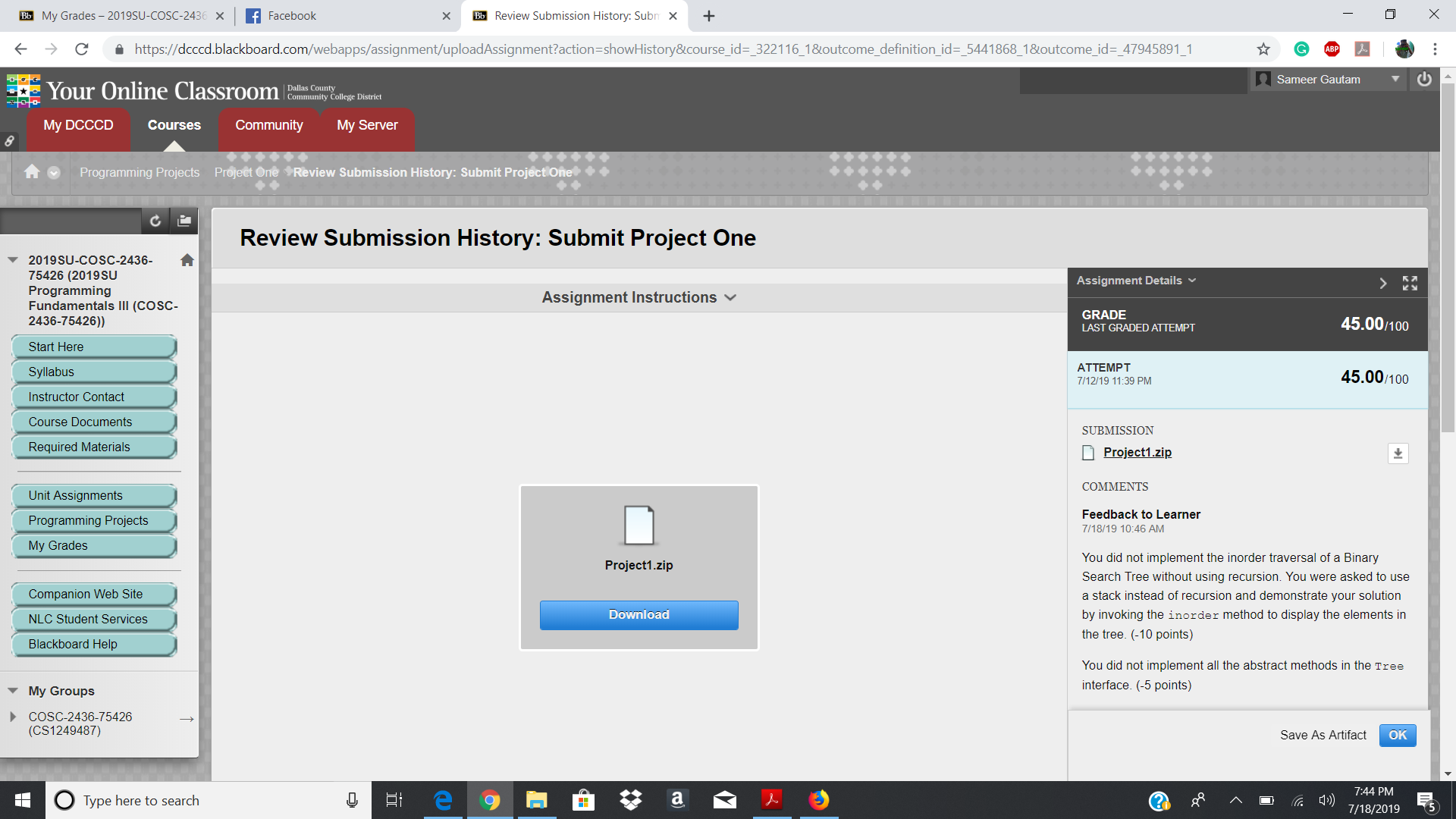Viewport: 1456px width, 819px height.
Task: Click the logout power icon
Action: point(1424,80)
